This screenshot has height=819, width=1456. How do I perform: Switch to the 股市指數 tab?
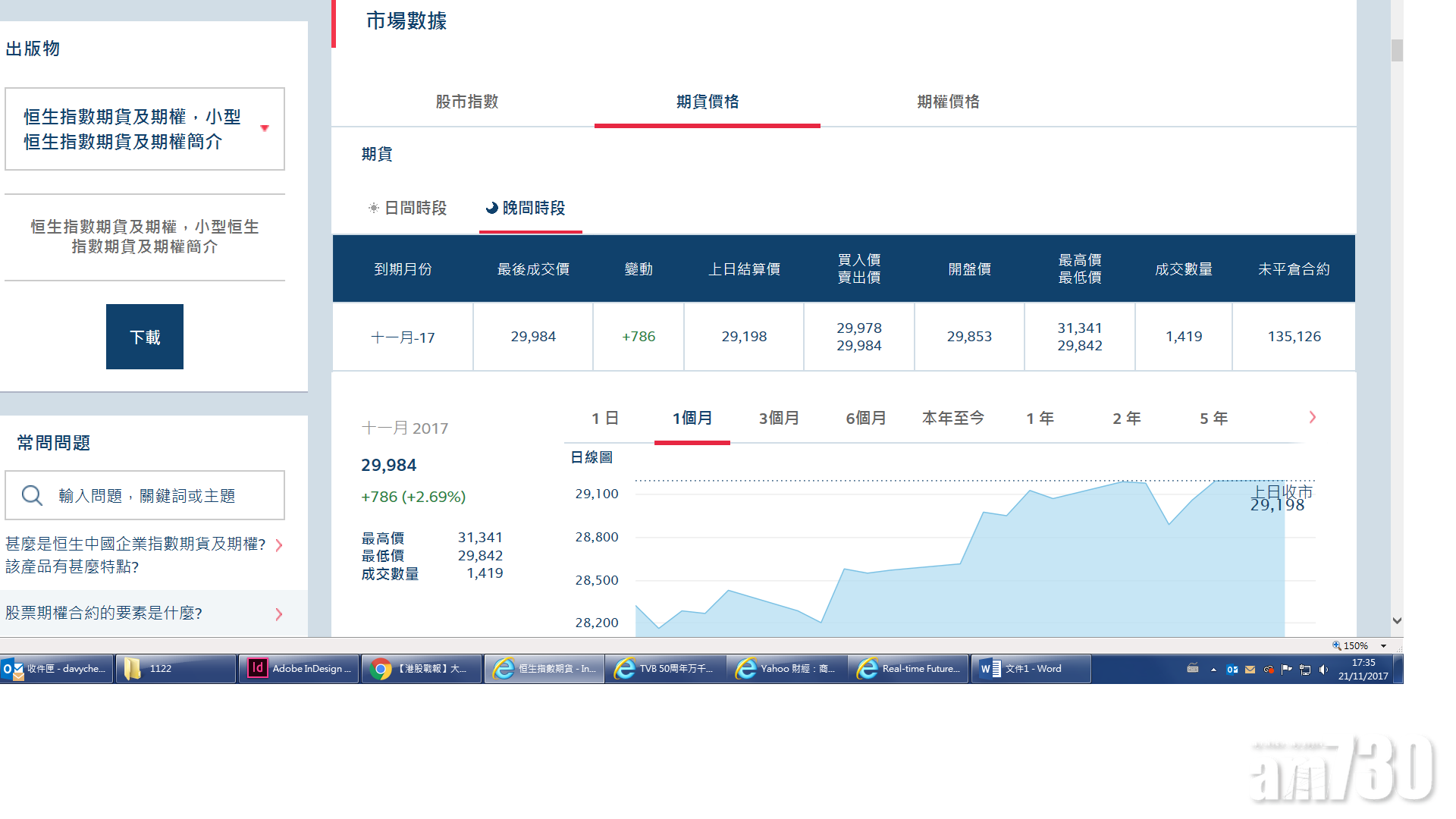tap(467, 102)
